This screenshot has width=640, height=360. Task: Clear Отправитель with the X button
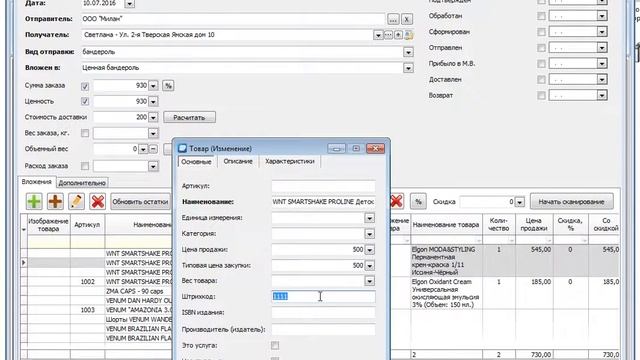point(407,19)
